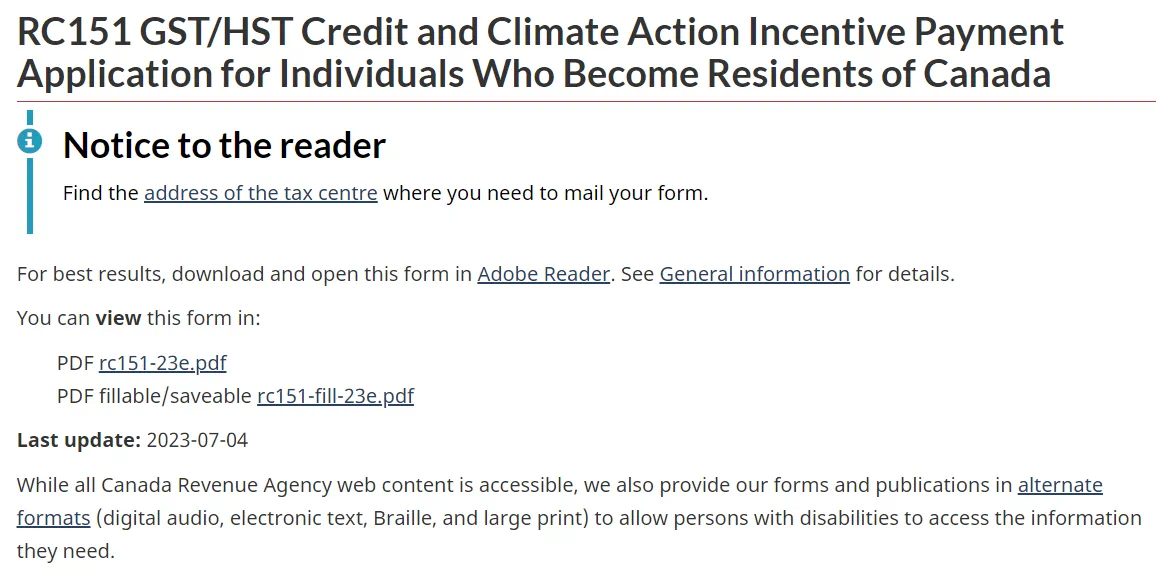Visit the alternate formats link
This screenshot has height=578, width=1156.
1060,486
